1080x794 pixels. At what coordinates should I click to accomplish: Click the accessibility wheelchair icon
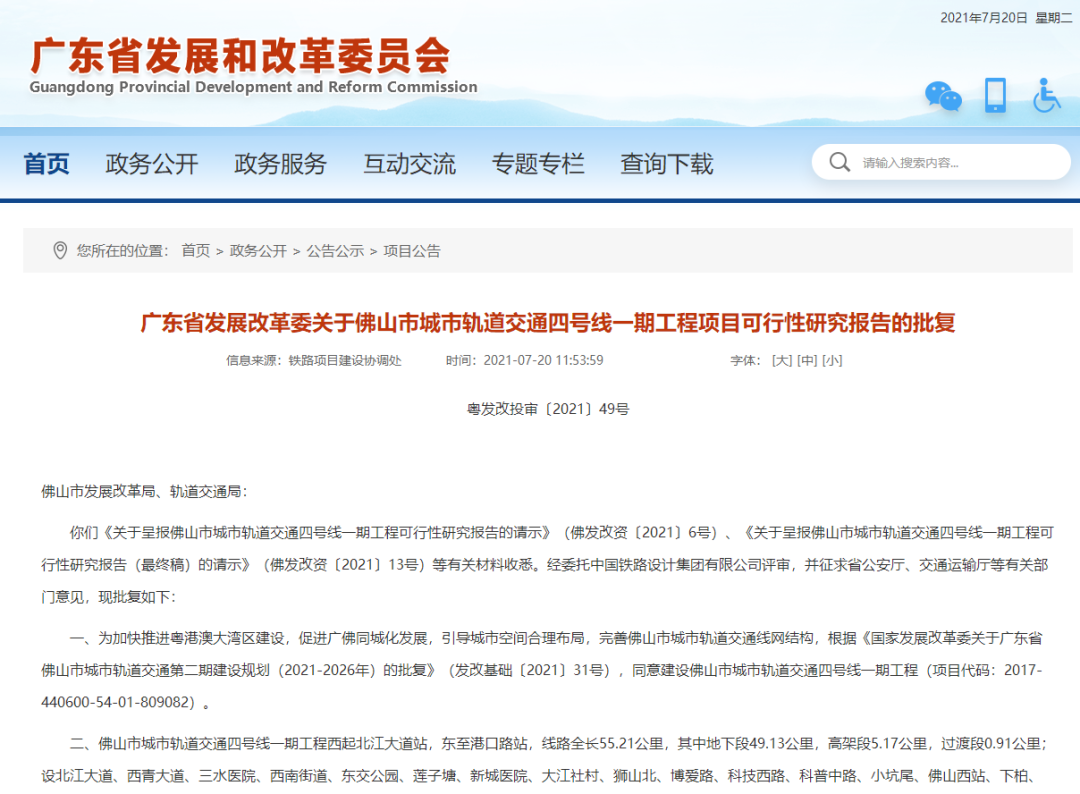tap(1046, 95)
